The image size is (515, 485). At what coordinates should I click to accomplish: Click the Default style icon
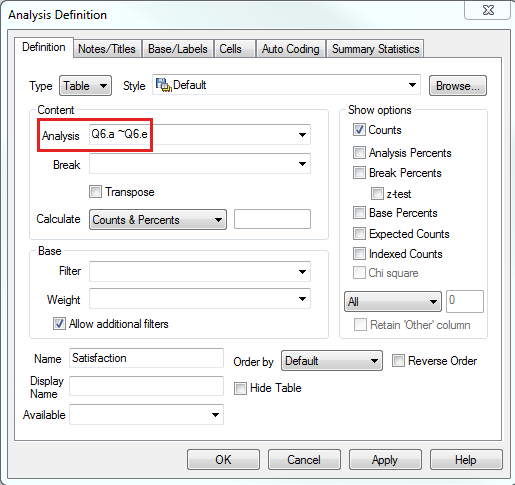163,85
